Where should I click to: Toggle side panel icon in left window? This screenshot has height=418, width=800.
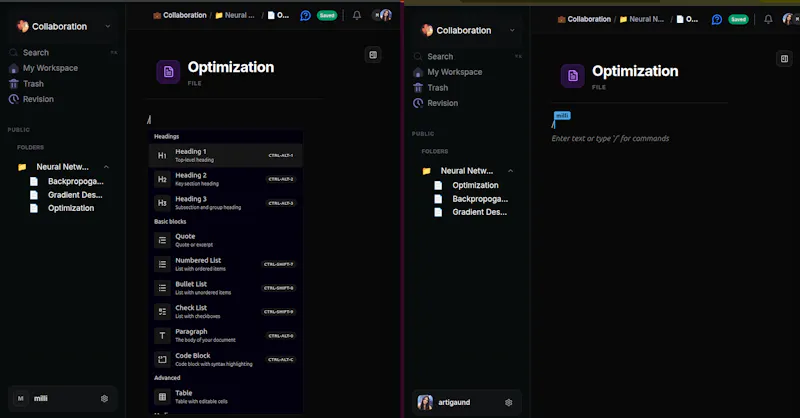pyautogui.click(x=373, y=55)
